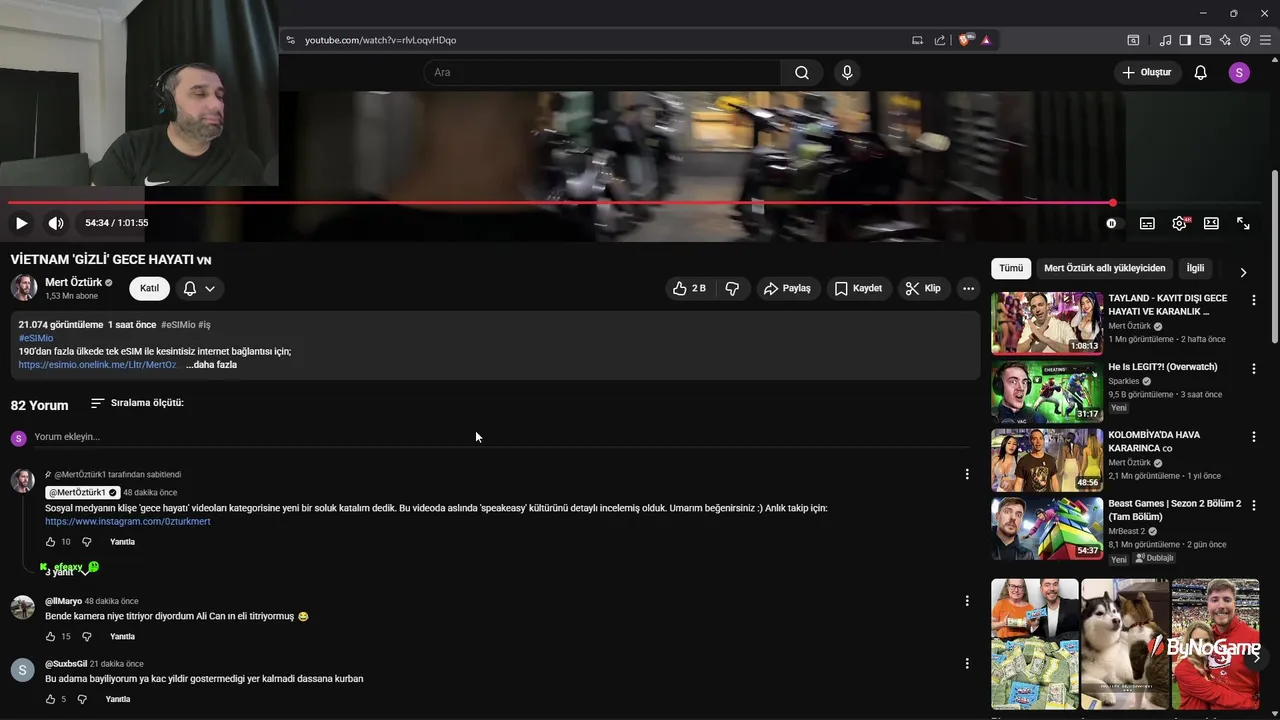Screen dimensions: 1280x720
Task: Open the options menu for @SuxbsGil comment
Action: pyautogui.click(x=967, y=663)
